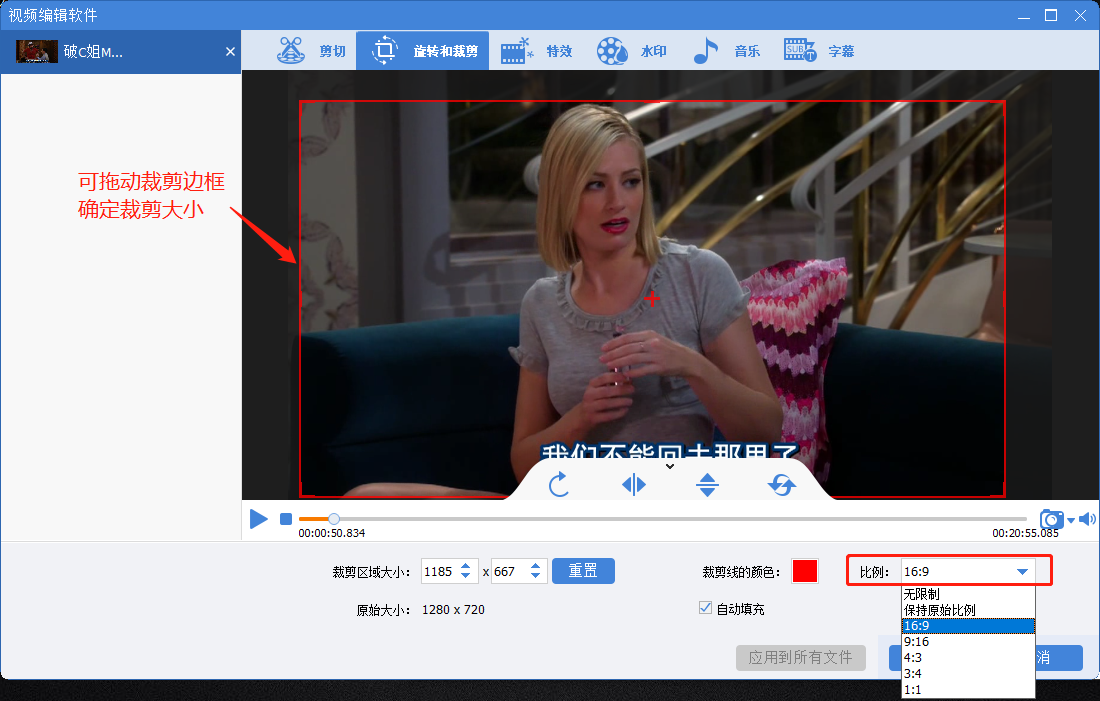This screenshot has height=701, width=1100.
Task: Click the rotate refresh icon
Action: click(782, 484)
